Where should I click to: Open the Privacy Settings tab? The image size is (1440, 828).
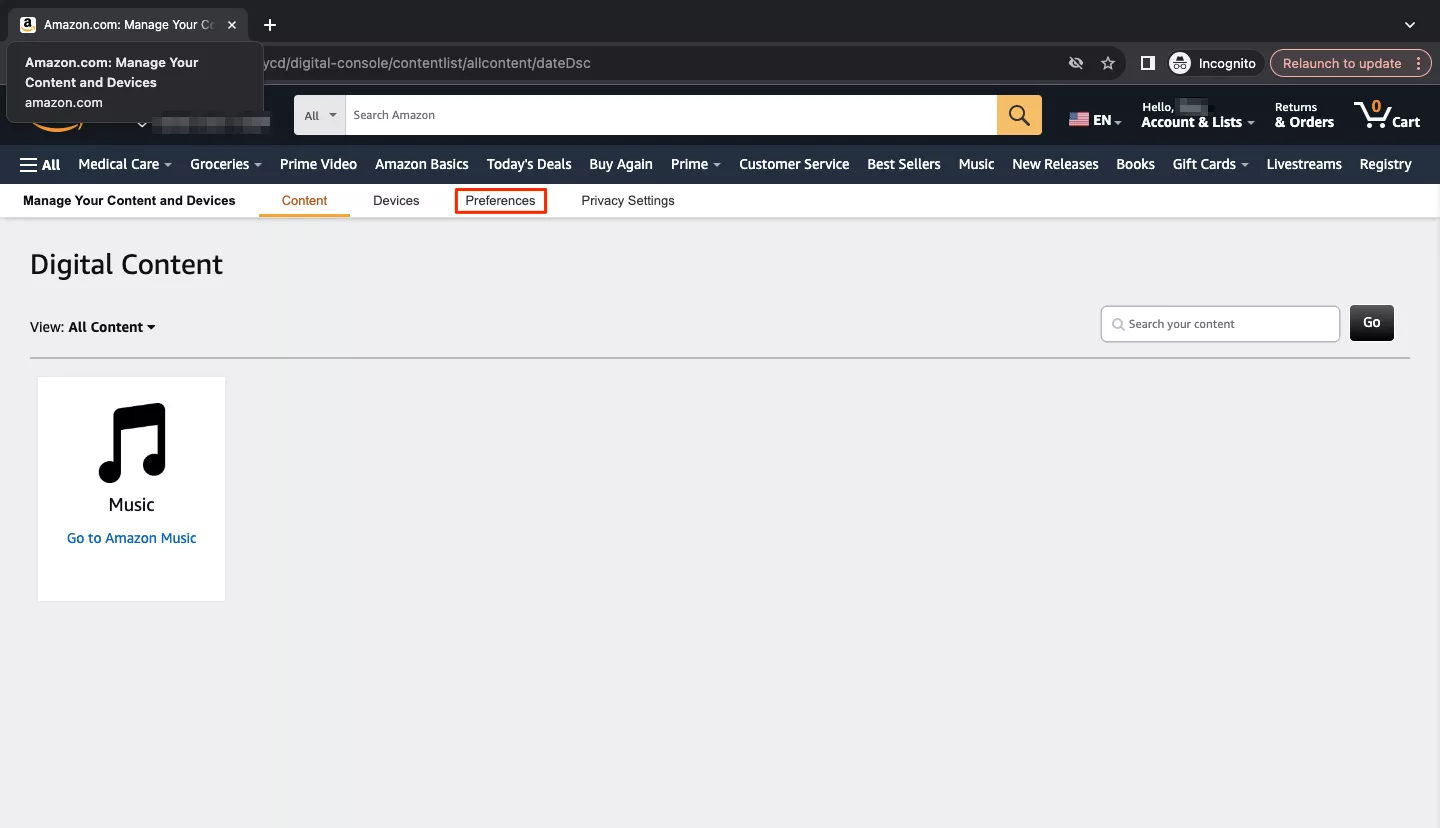click(x=628, y=200)
